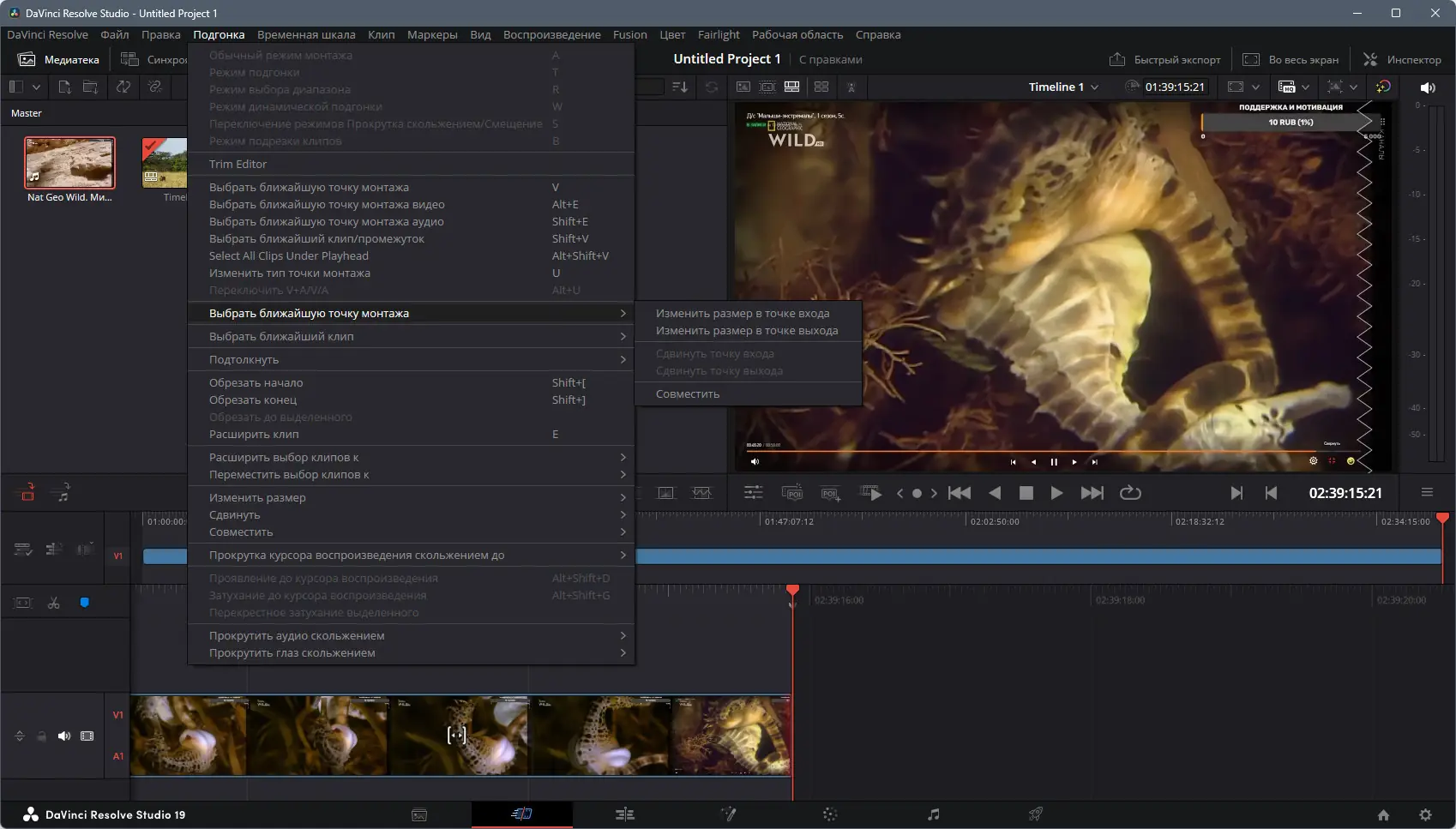Mute the V1 track audio speaker

pyautogui.click(x=64, y=736)
